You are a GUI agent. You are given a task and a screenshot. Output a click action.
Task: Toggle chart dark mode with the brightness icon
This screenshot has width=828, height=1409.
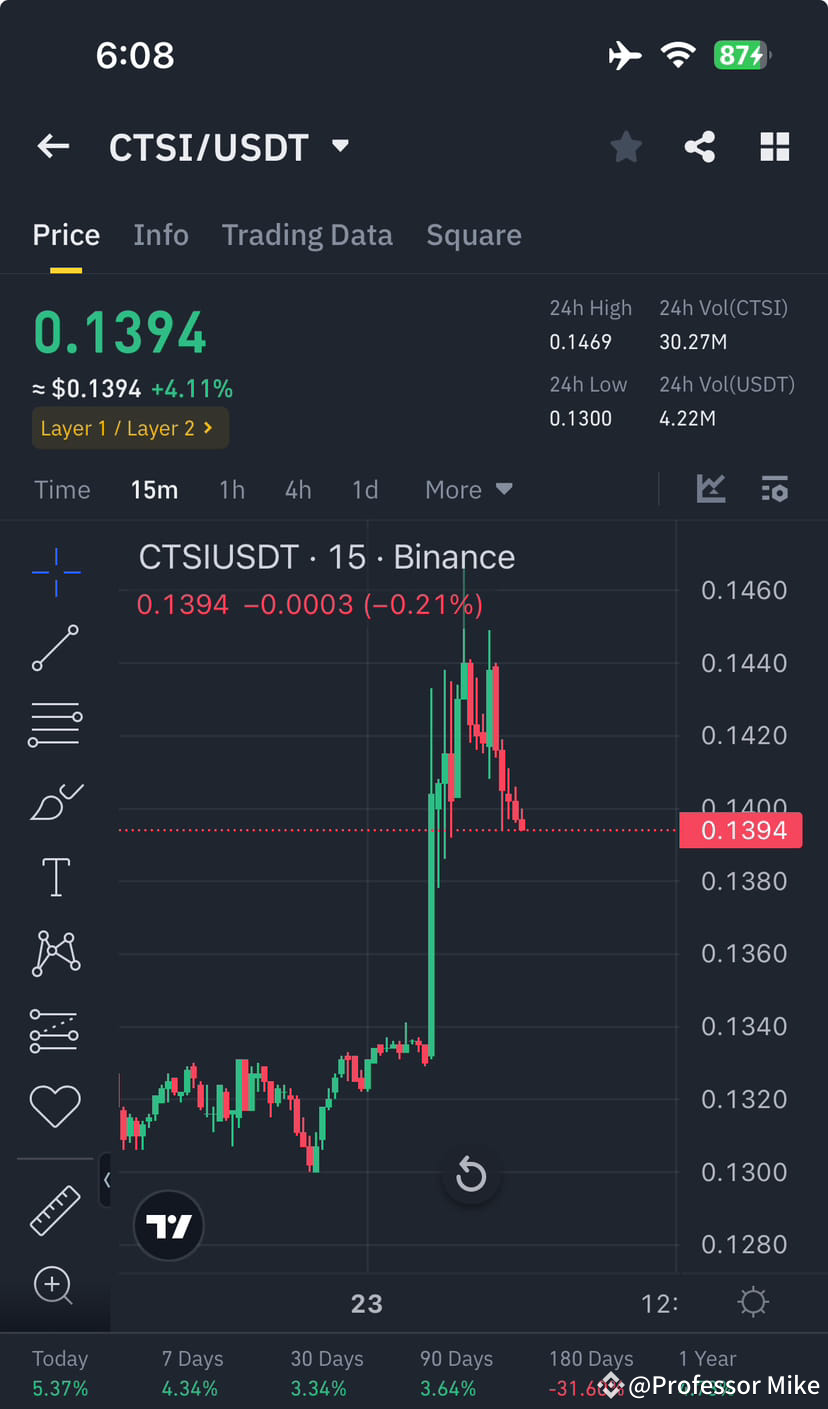pos(753,1301)
